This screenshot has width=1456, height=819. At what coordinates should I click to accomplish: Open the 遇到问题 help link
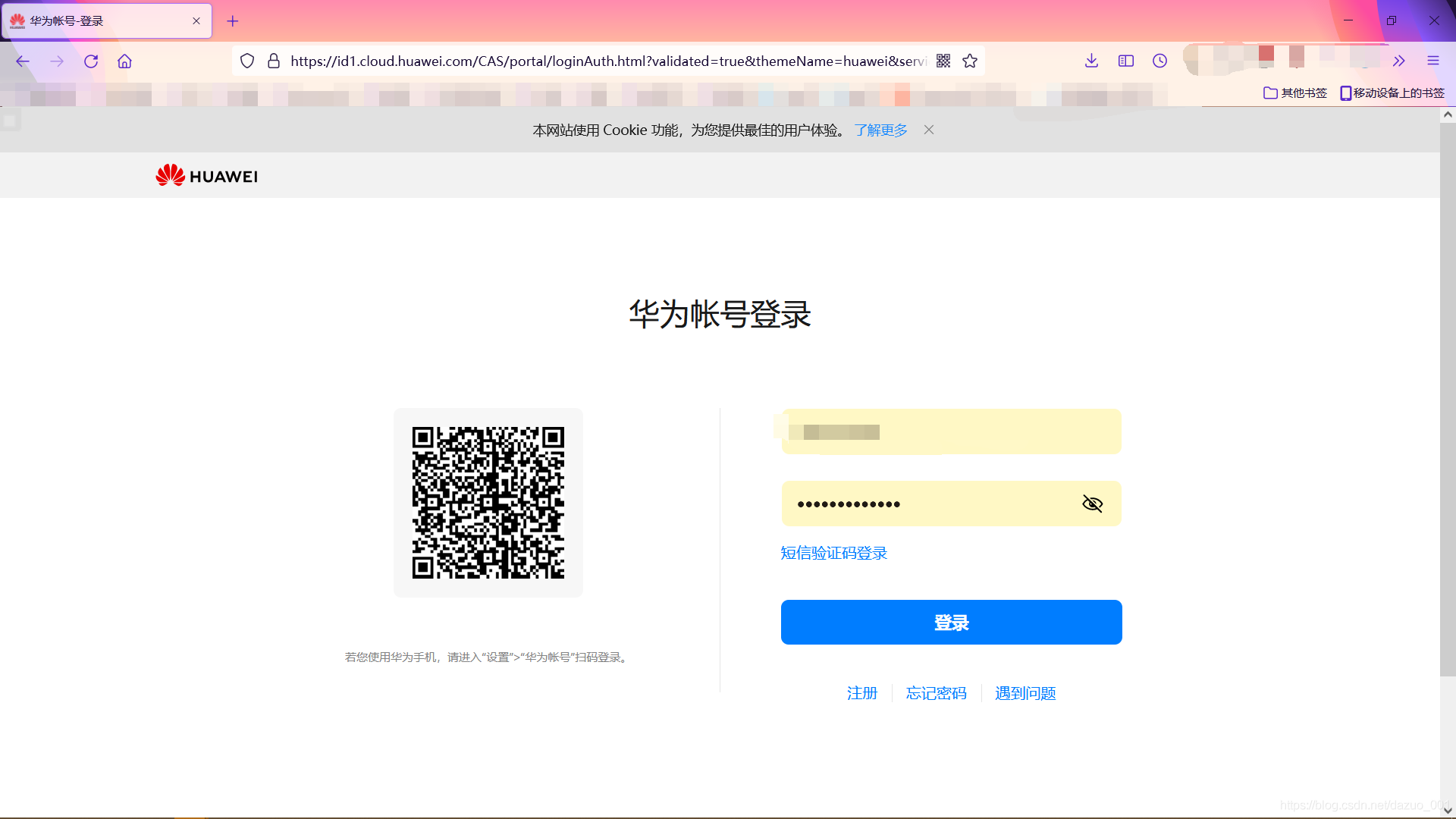point(1025,693)
